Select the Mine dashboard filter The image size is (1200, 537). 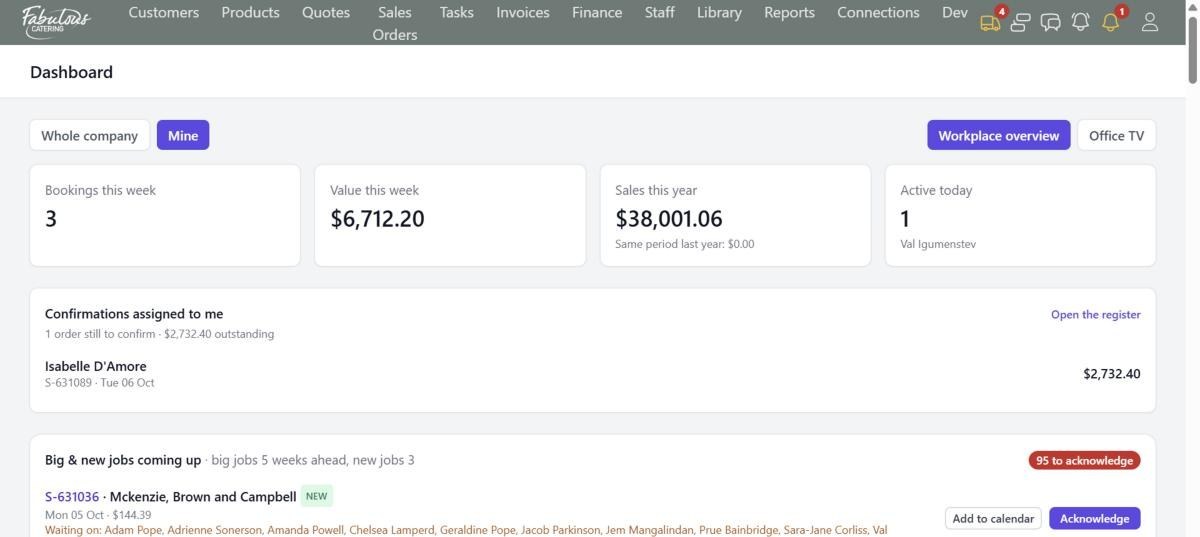pyautogui.click(x=183, y=135)
